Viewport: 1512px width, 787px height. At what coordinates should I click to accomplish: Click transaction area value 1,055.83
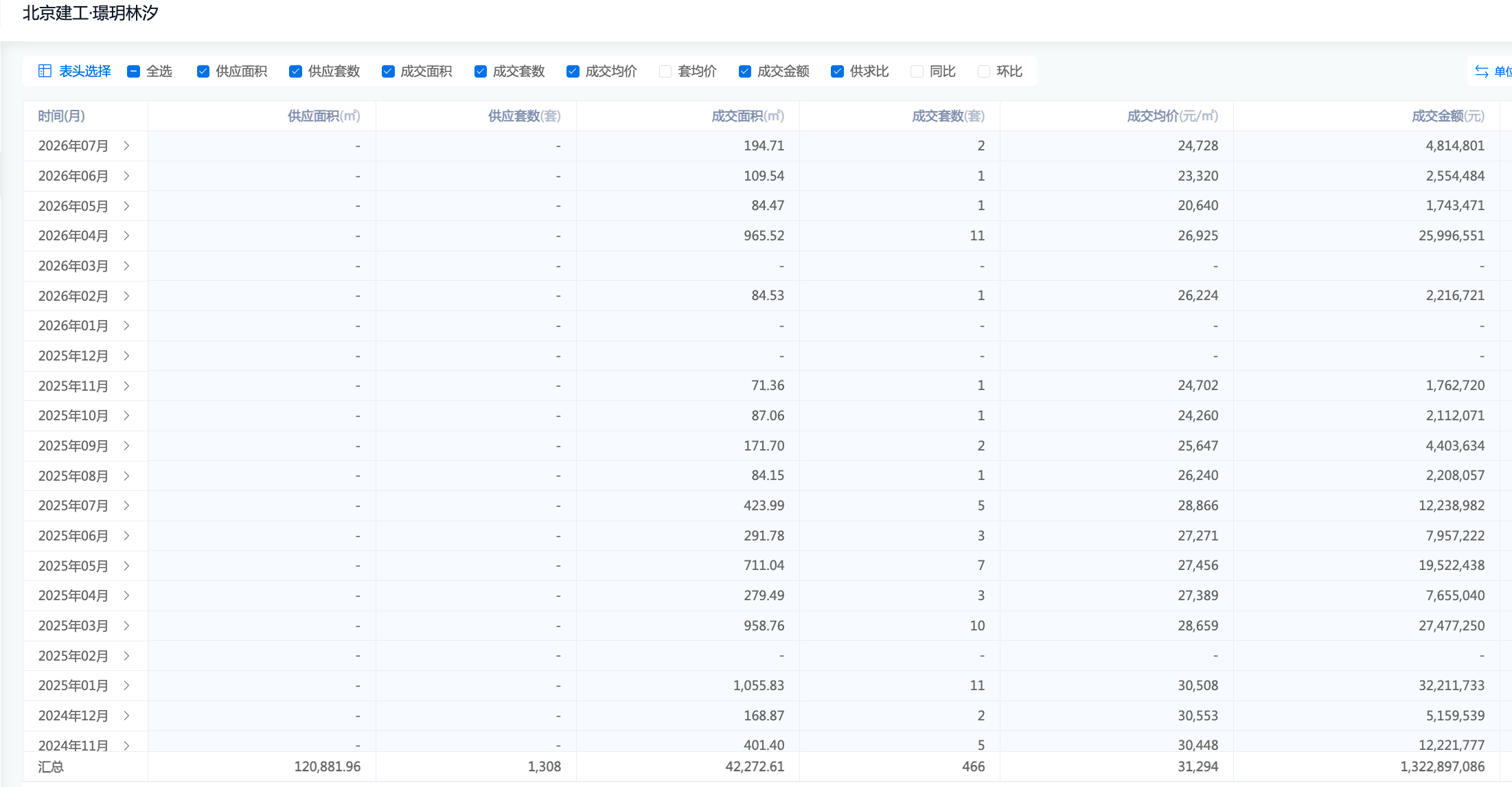pyautogui.click(x=759, y=685)
